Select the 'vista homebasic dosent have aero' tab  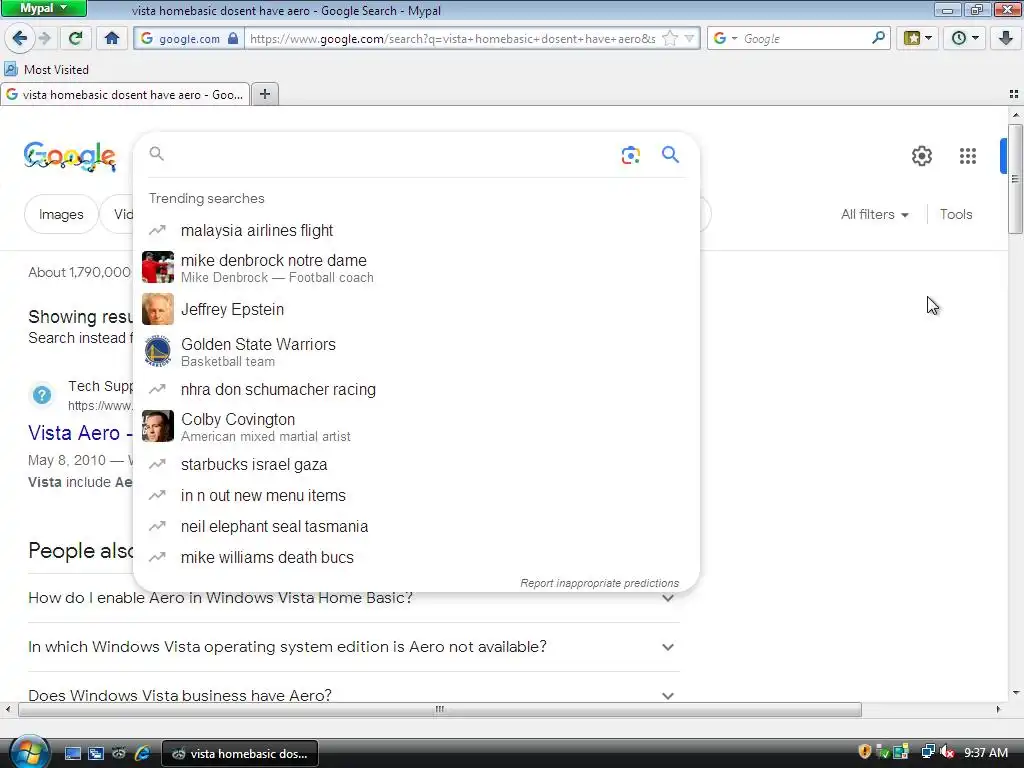[x=125, y=95]
